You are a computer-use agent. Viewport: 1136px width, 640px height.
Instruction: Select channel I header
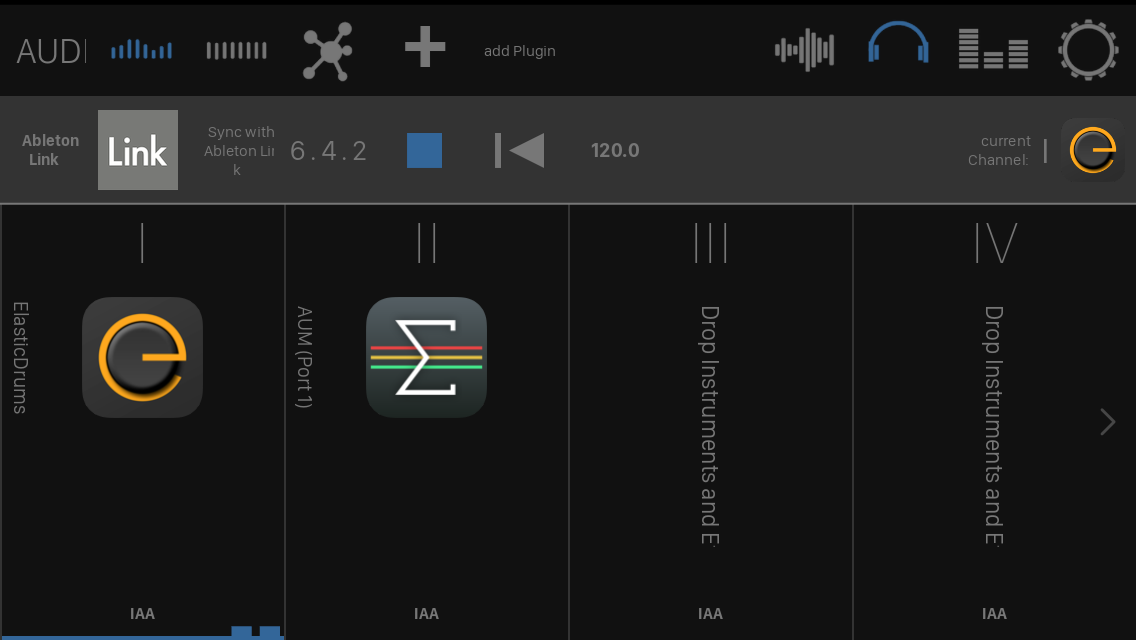(142, 242)
